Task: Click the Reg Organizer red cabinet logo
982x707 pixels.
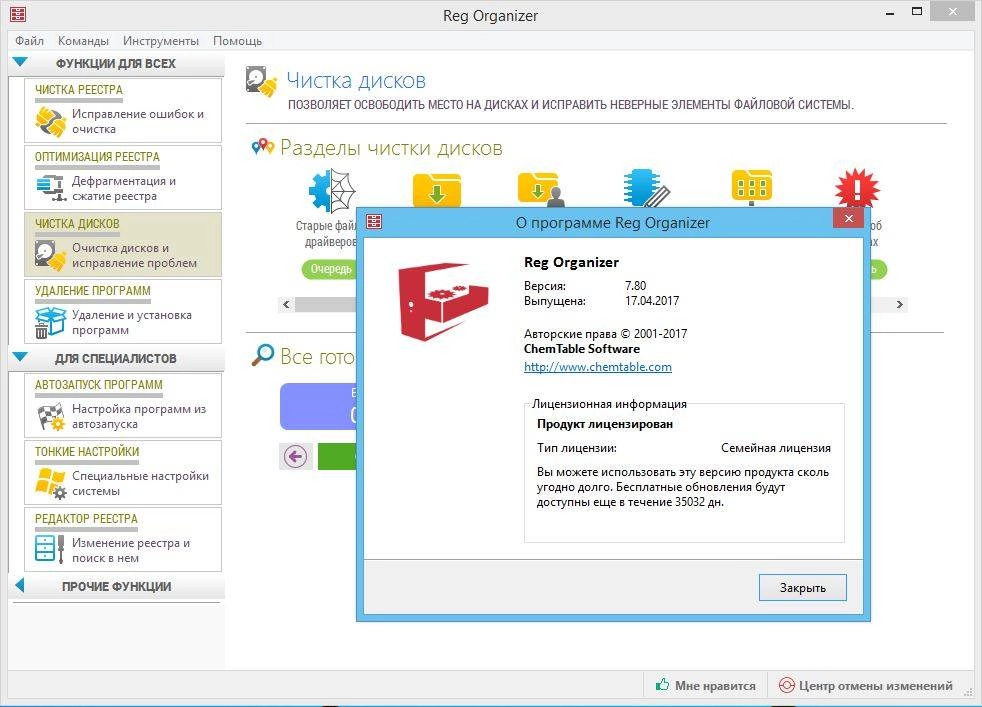Action: coord(443,302)
